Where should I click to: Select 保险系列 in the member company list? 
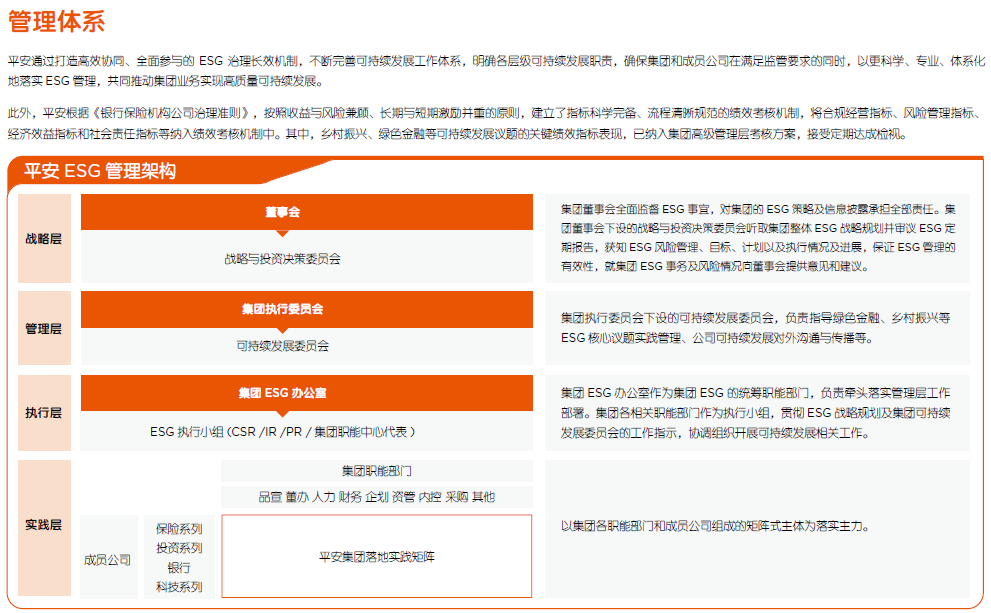pyautogui.click(x=179, y=528)
